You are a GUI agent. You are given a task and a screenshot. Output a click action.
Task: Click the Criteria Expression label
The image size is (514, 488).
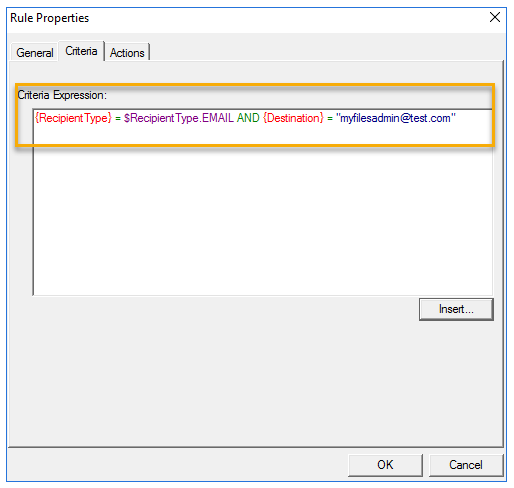(62, 95)
